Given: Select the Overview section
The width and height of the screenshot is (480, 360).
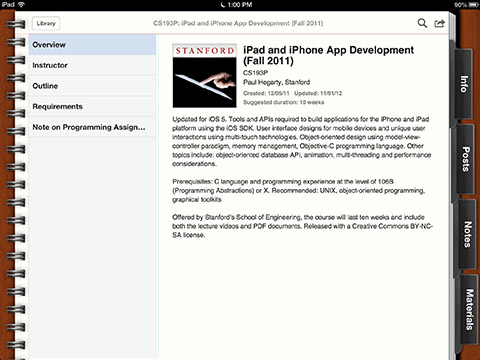Looking at the screenshot, I should coord(92,45).
